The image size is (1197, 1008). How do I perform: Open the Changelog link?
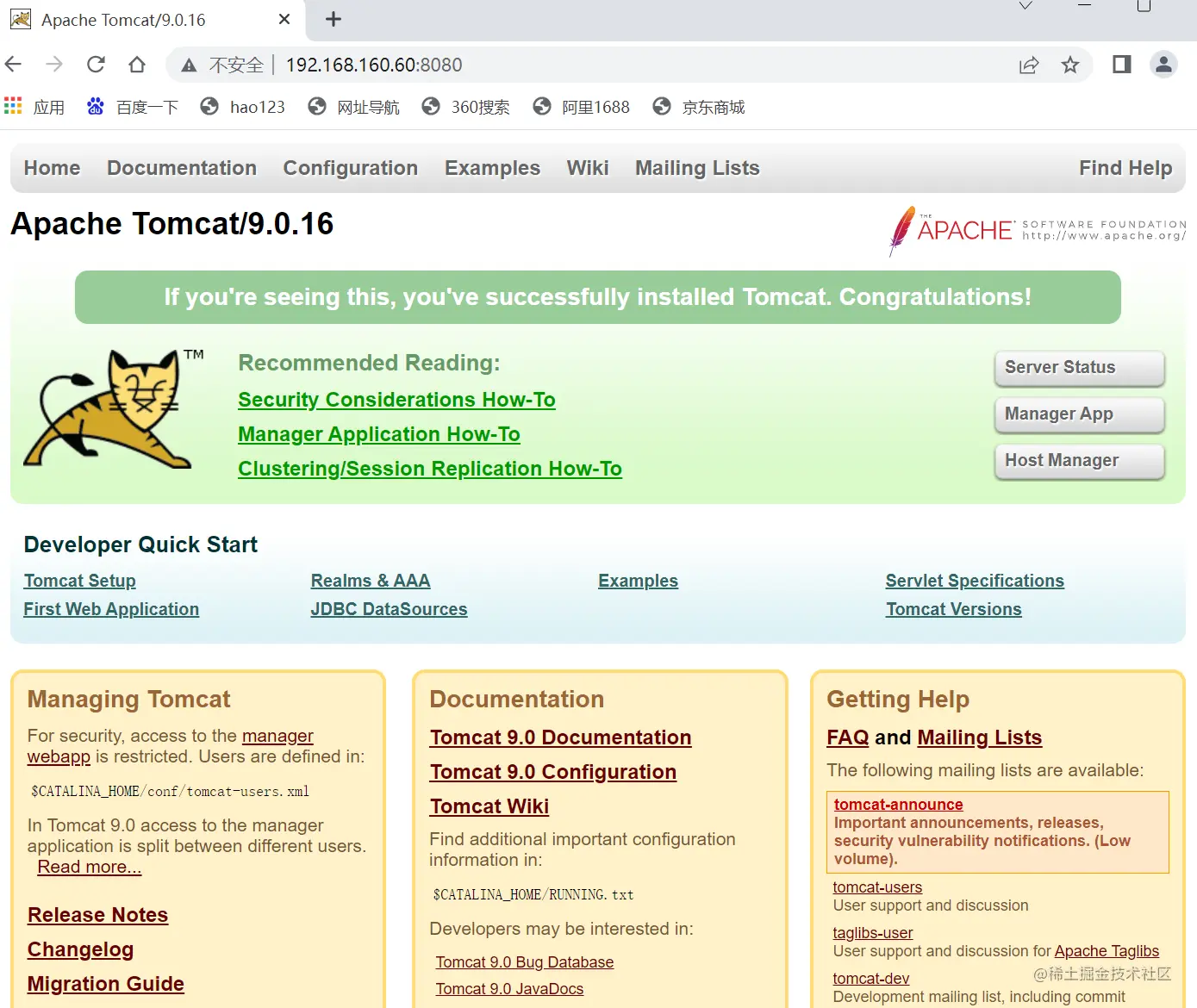(x=80, y=949)
